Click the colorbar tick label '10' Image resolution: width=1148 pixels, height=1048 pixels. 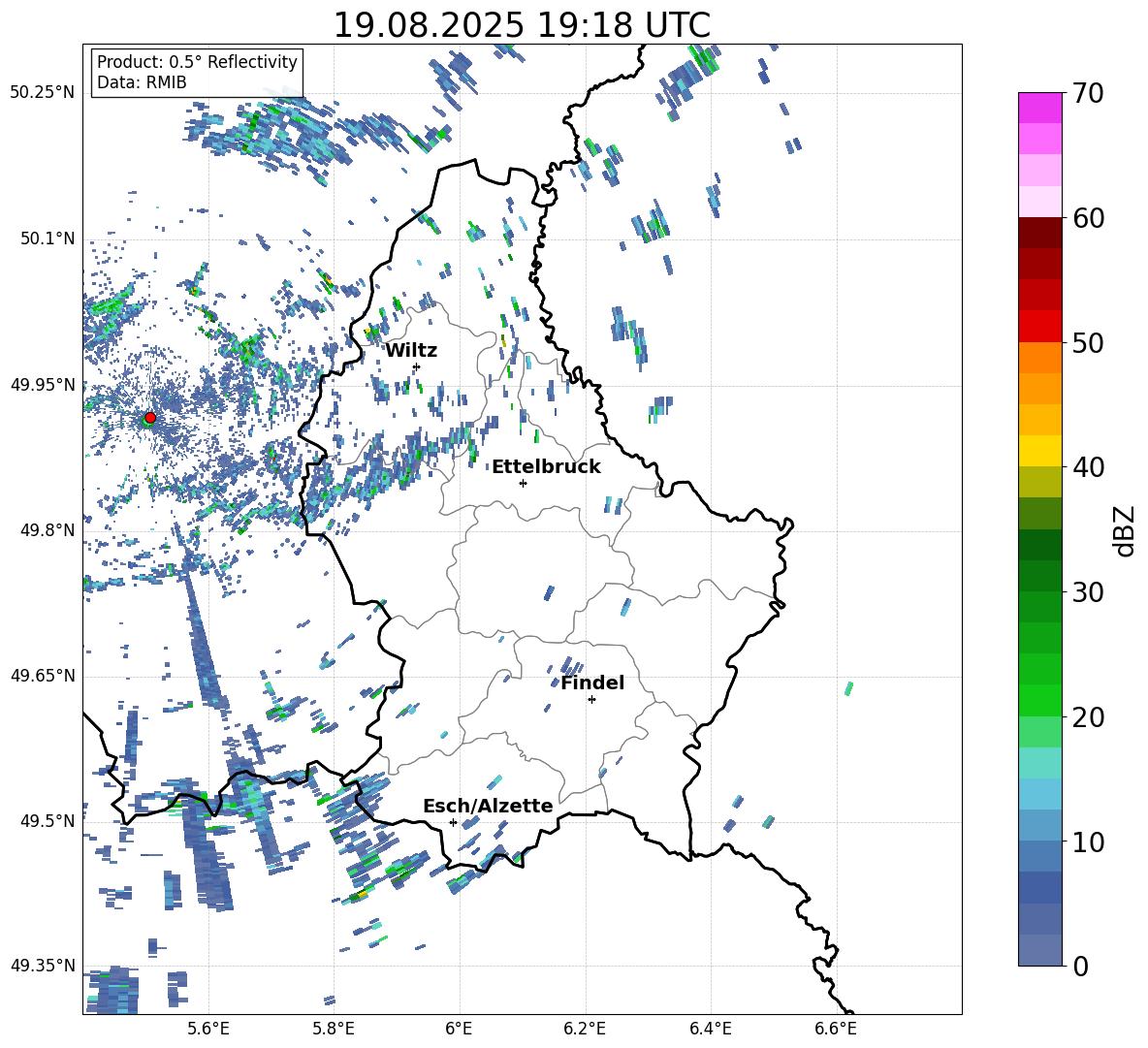click(x=1089, y=842)
